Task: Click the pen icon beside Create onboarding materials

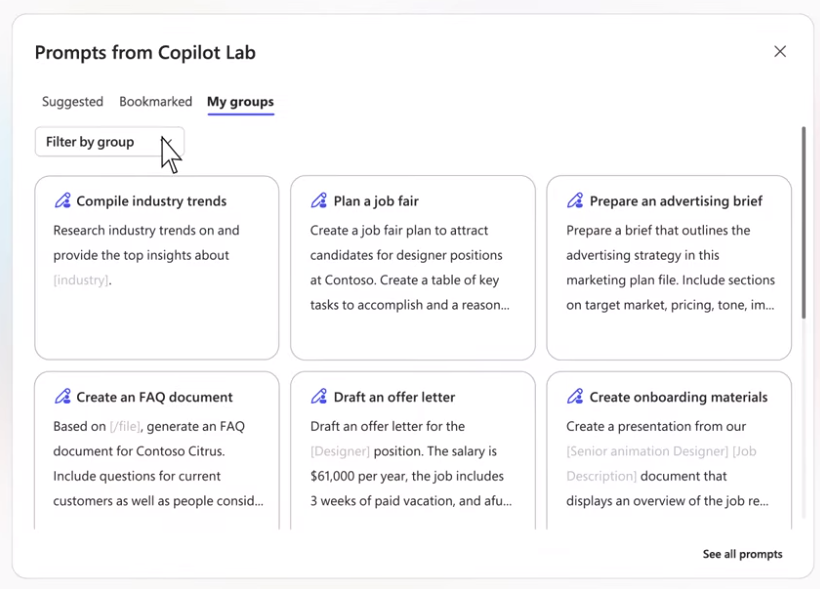Action: point(575,397)
